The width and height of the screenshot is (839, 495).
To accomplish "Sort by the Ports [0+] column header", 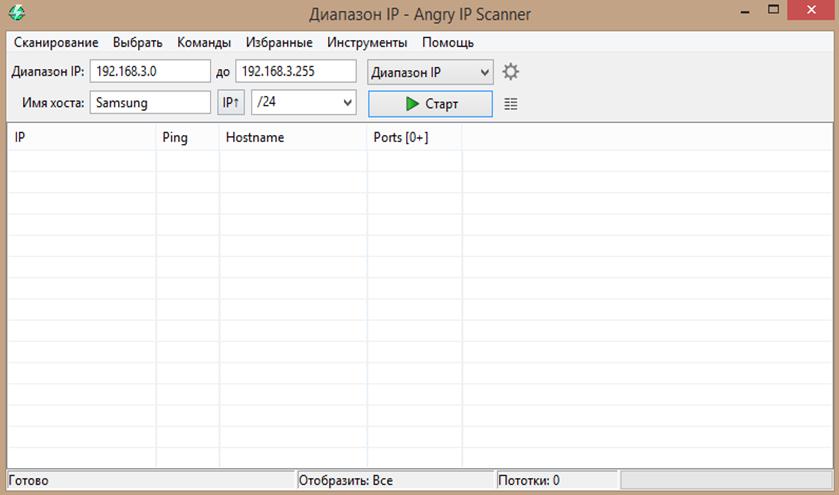I will [x=414, y=138].
